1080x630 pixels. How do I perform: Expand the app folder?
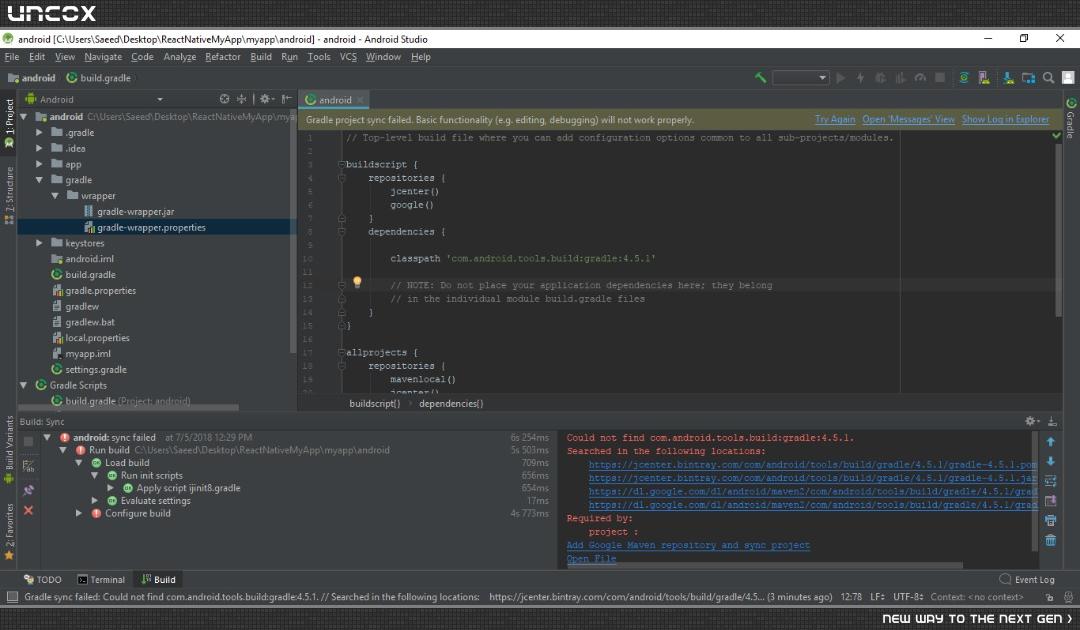pyautogui.click(x=39, y=164)
